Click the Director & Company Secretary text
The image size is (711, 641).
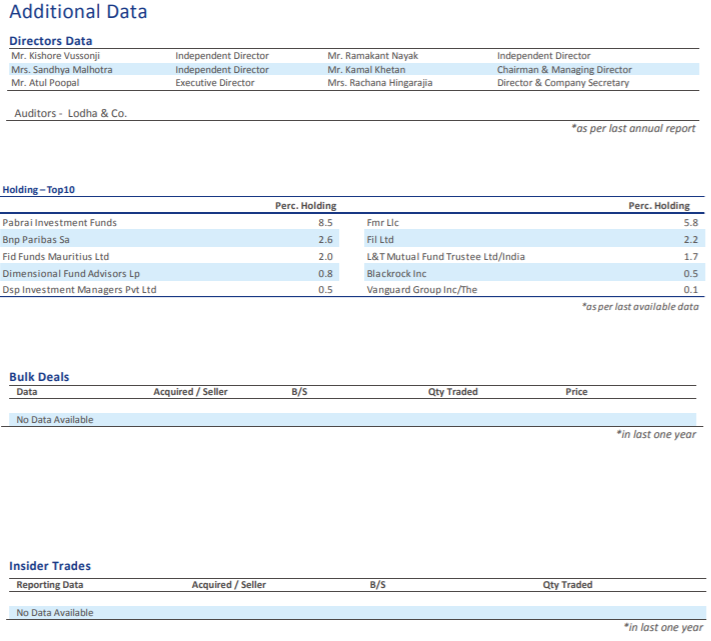click(x=563, y=83)
